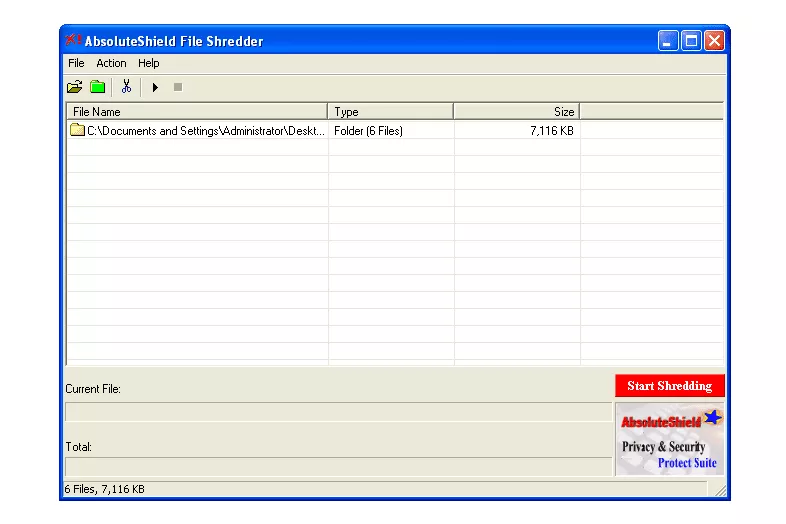Click the 7,116 KB size cell
The width and height of the screenshot is (786, 524).
(x=552, y=131)
